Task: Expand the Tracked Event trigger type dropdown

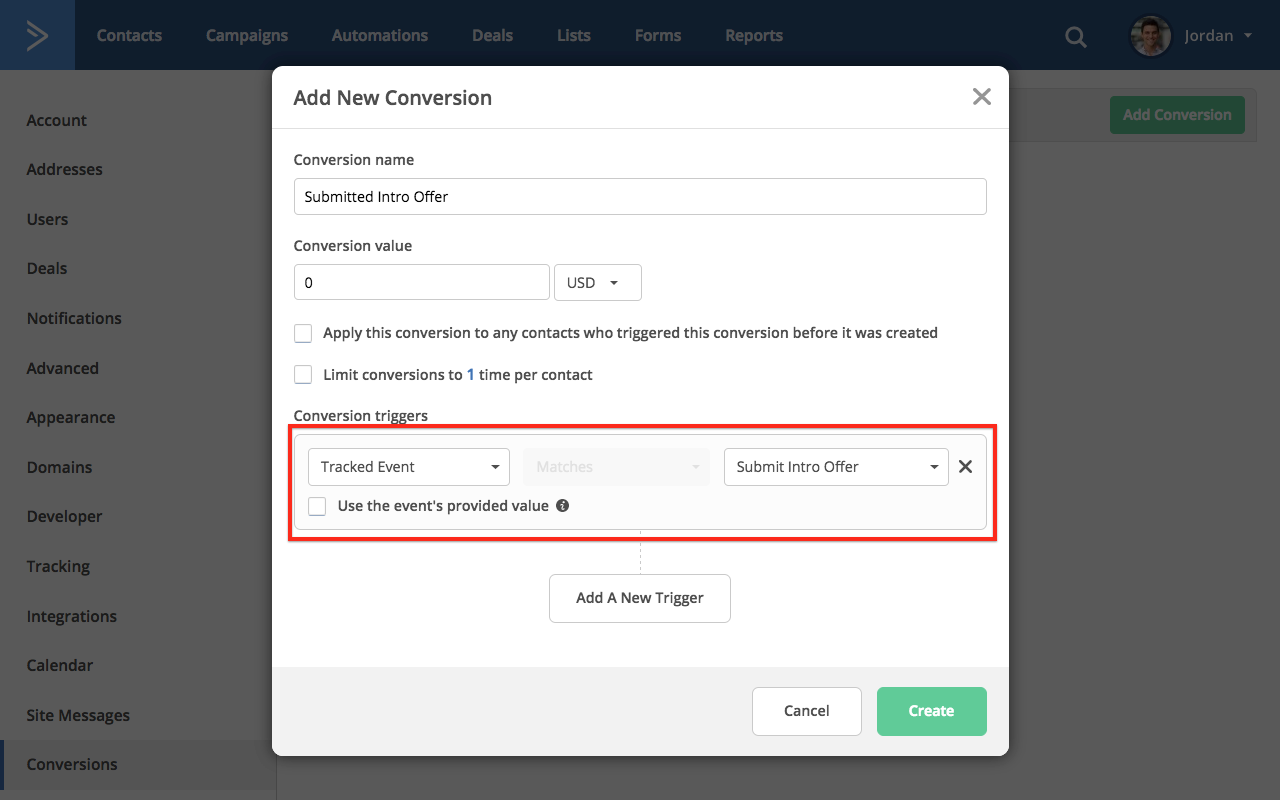Action: pyautogui.click(x=409, y=467)
